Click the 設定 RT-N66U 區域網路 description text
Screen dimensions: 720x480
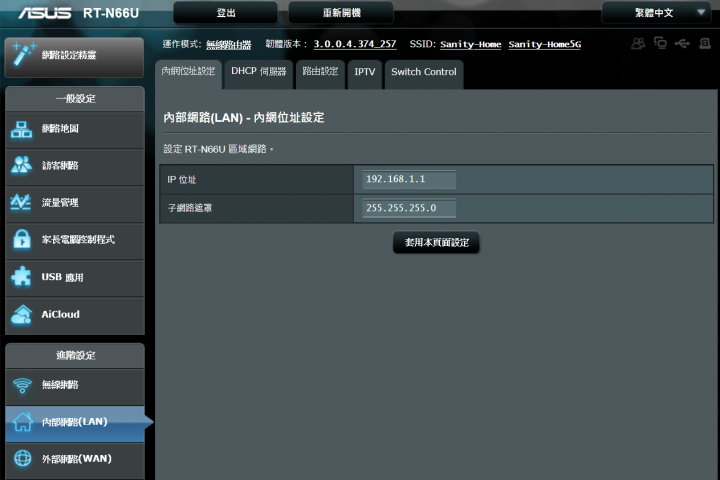point(218,149)
